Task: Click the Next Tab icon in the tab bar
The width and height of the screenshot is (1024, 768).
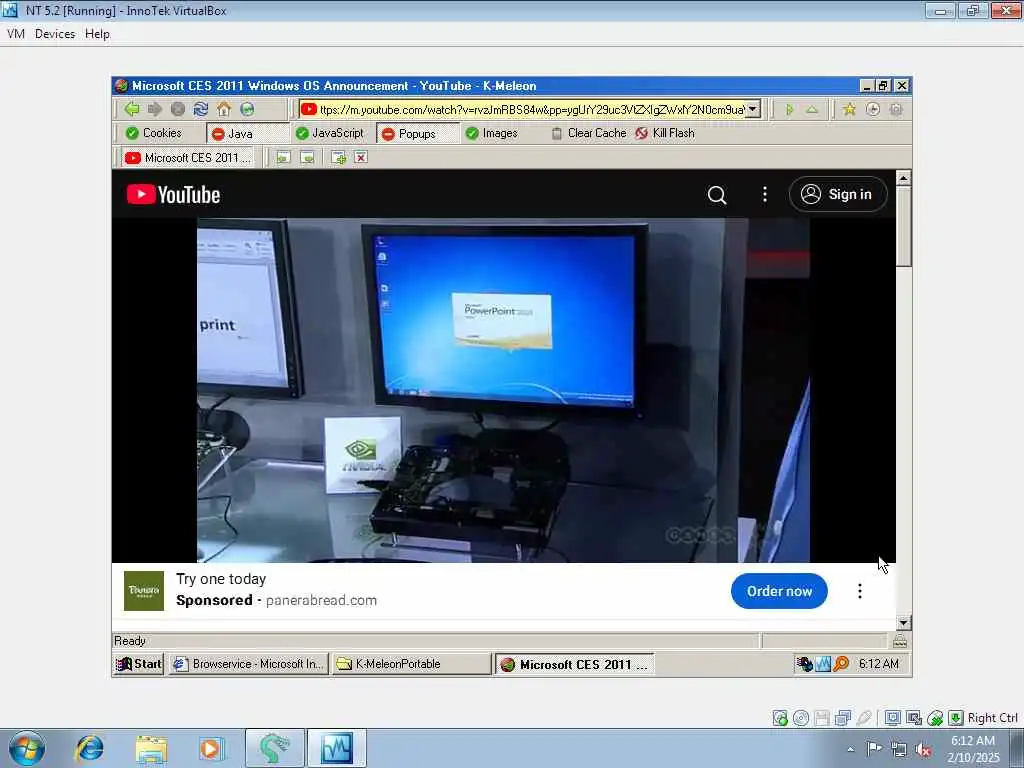Action: point(307,157)
